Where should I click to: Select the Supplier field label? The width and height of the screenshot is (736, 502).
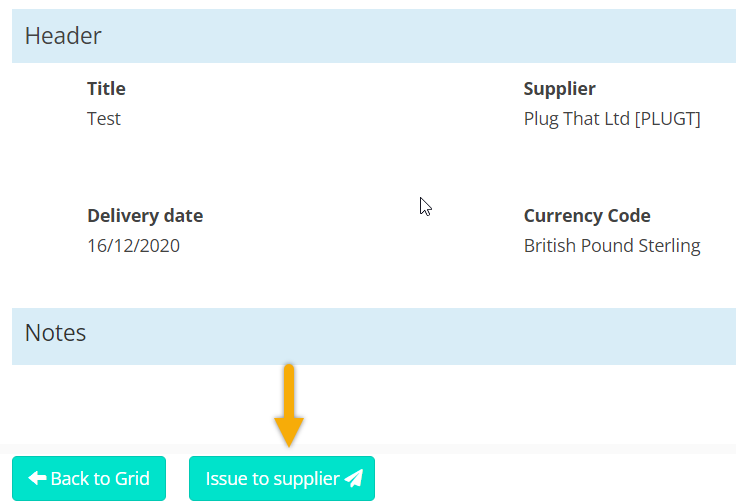click(560, 89)
